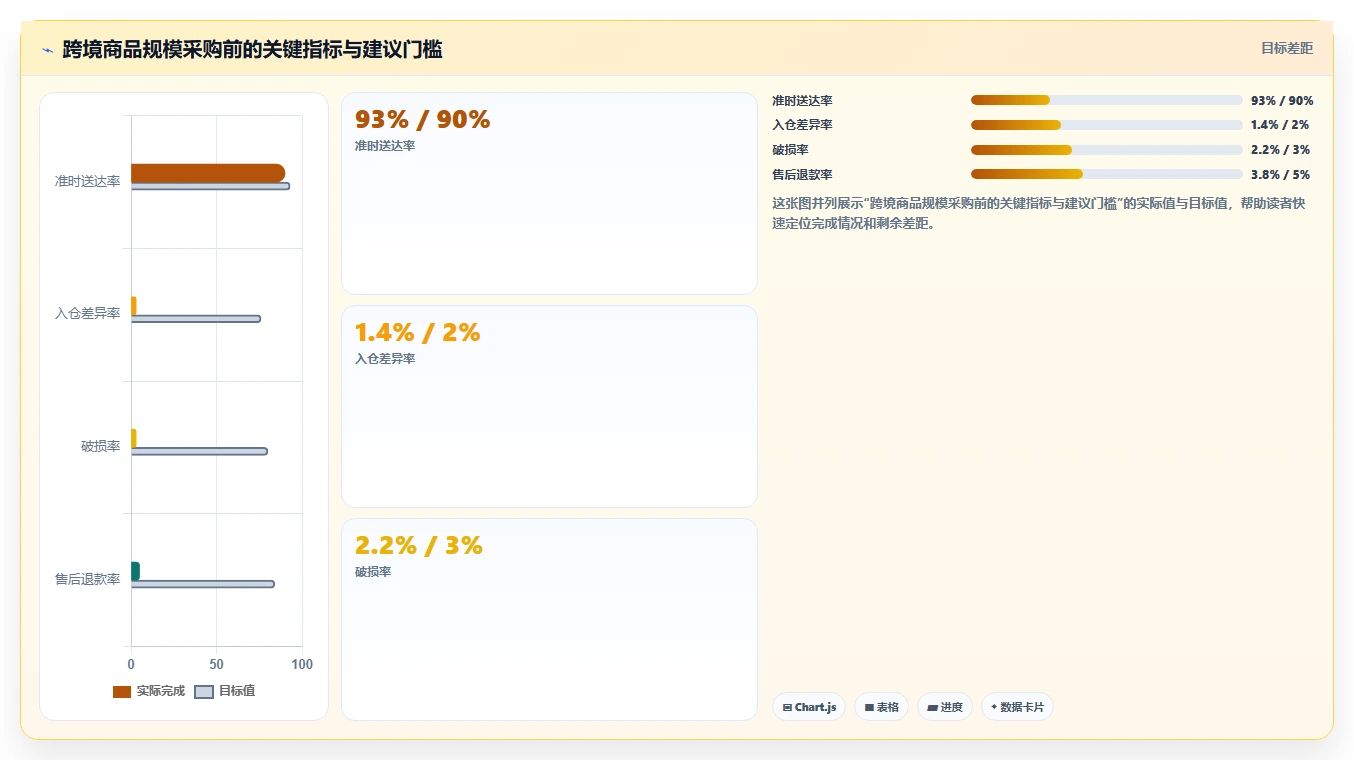Click the 1.4% / 2% card value
The width and height of the screenshot is (1354, 760).
tap(417, 333)
